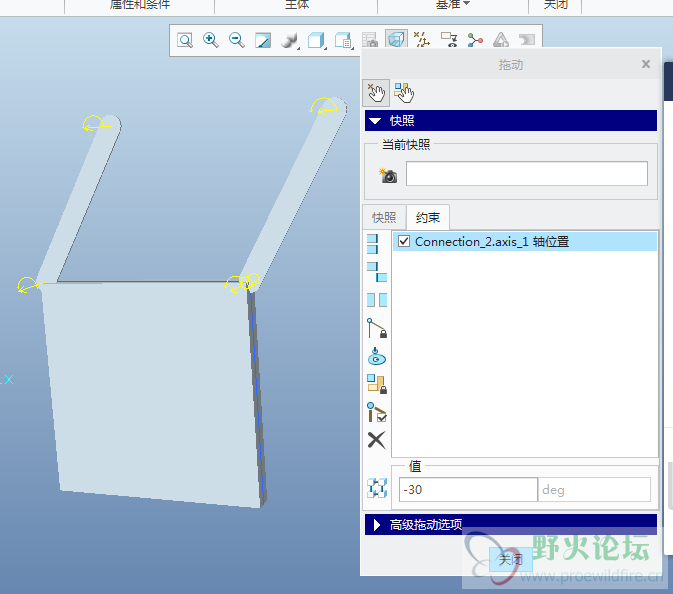The height and width of the screenshot is (594, 673).
Task: Click the value field showing -30
Action: tap(468, 490)
